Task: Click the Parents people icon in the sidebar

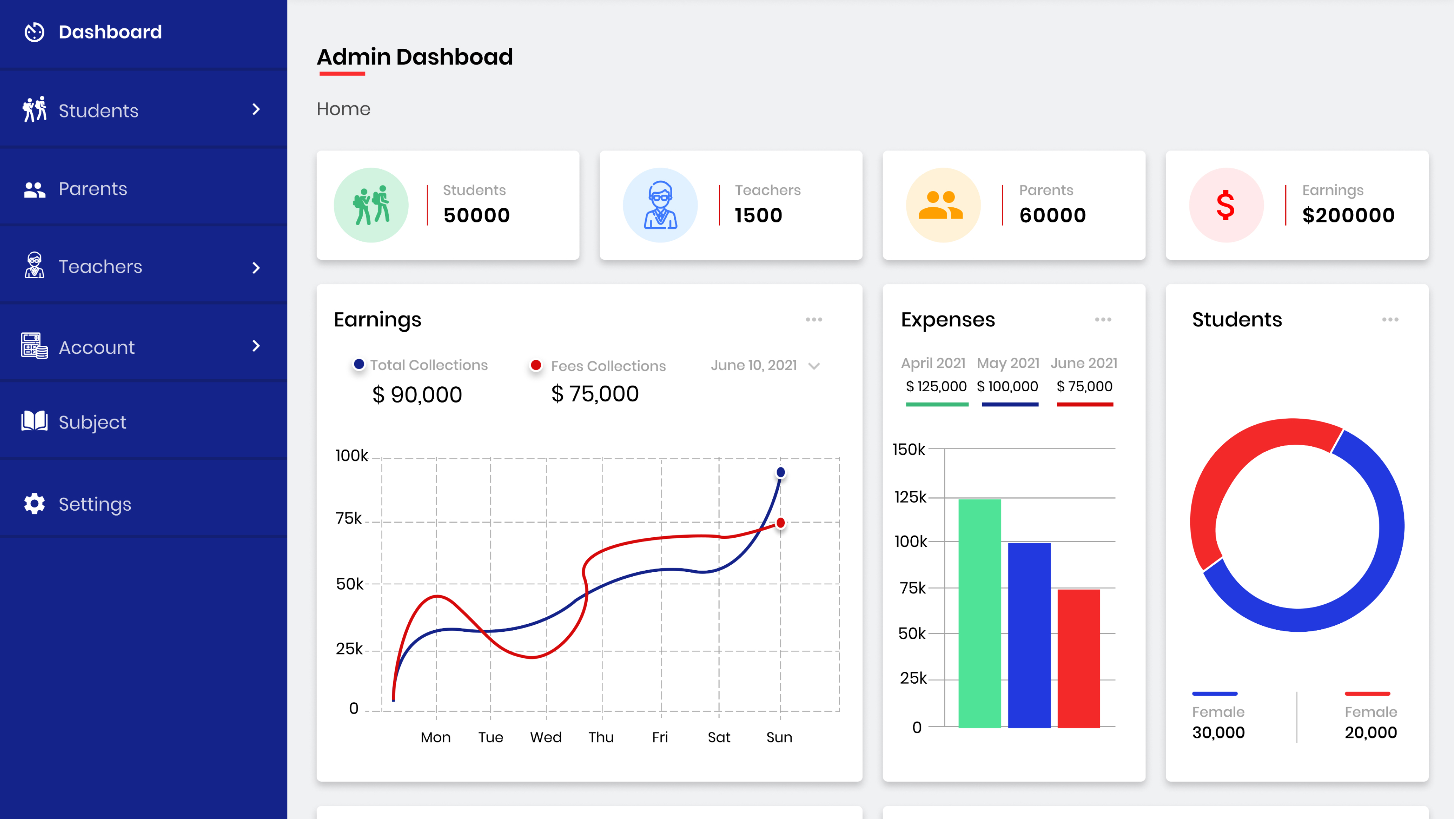Action: (x=35, y=189)
